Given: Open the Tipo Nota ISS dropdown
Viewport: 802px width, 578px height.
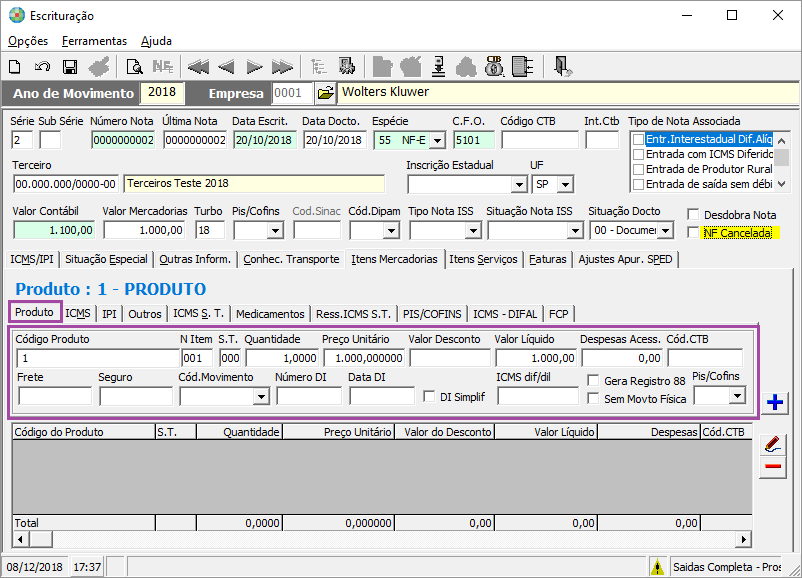Looking at the screenshot, I should tap(473, 231).
